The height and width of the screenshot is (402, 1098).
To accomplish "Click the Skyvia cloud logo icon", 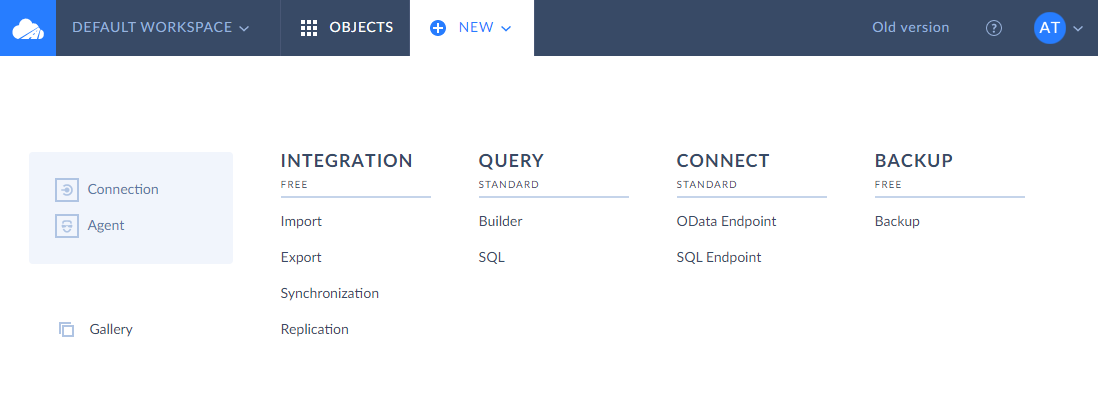I will click(x=28, y=28).
